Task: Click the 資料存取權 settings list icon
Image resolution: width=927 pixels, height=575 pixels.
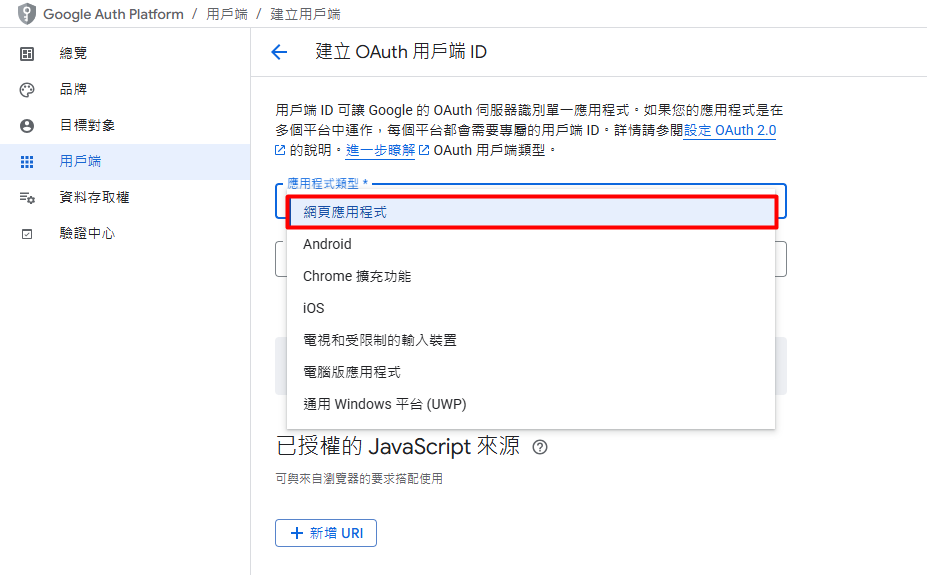Action: [27, 198]
